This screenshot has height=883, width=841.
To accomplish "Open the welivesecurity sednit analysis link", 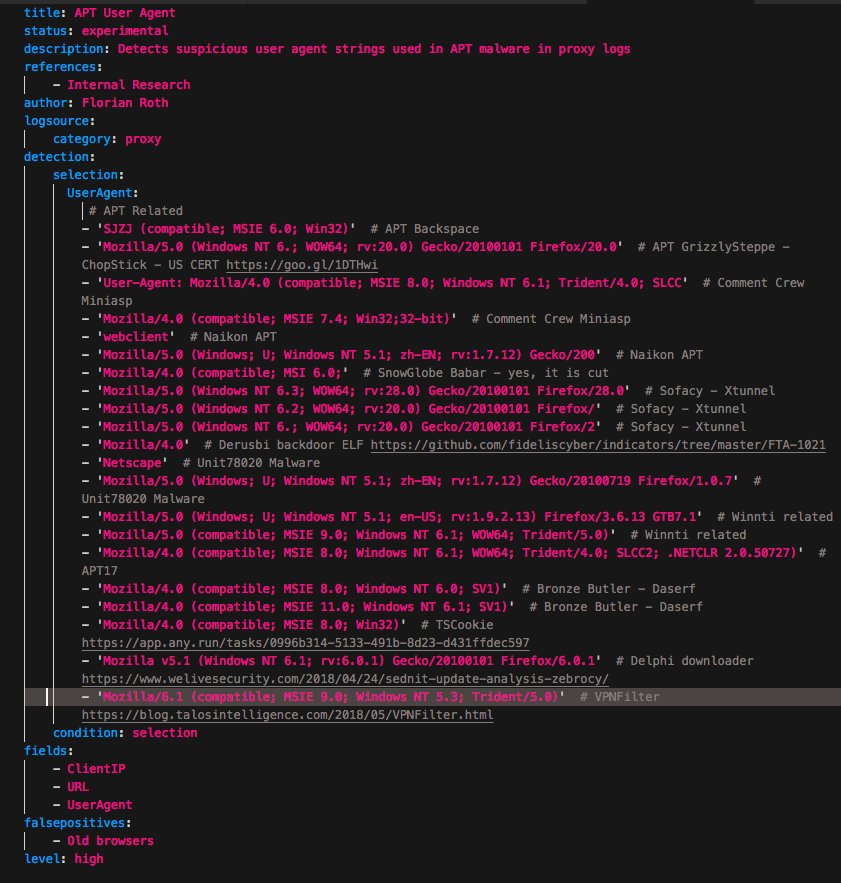I will (x=345, y=679).
